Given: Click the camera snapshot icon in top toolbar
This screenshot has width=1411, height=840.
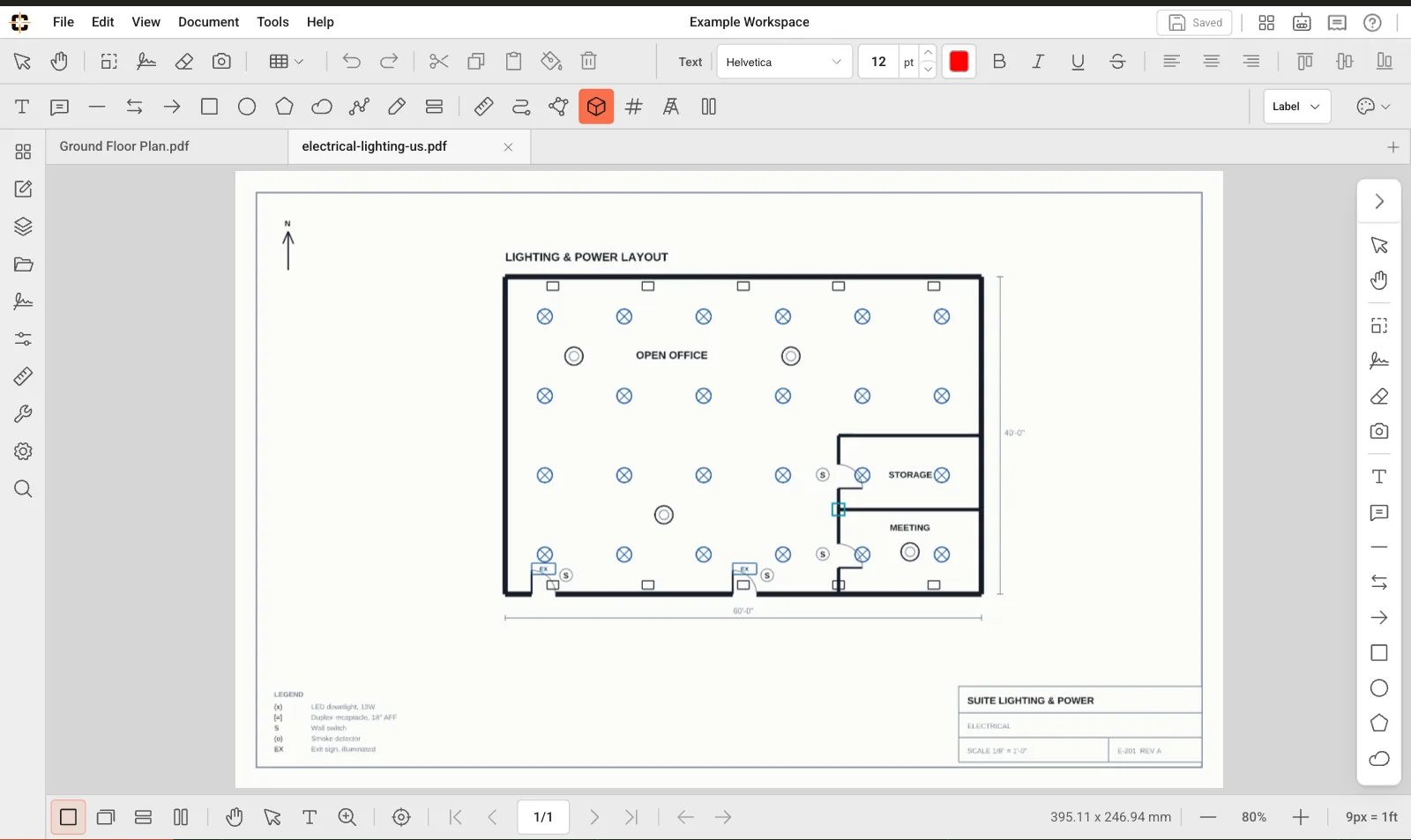Looking at the screenshot, I should (221, 62).
